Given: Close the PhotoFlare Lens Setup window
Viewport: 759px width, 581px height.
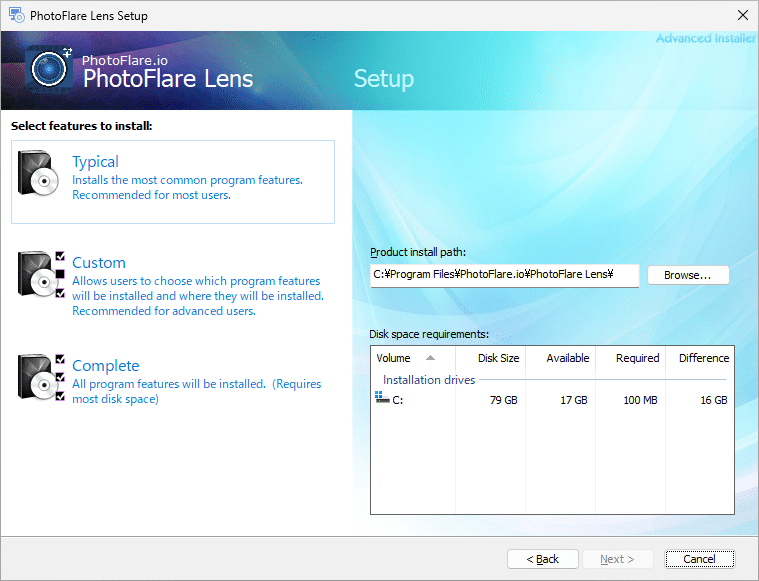Looking at the screenshot, I should point(743,15).
